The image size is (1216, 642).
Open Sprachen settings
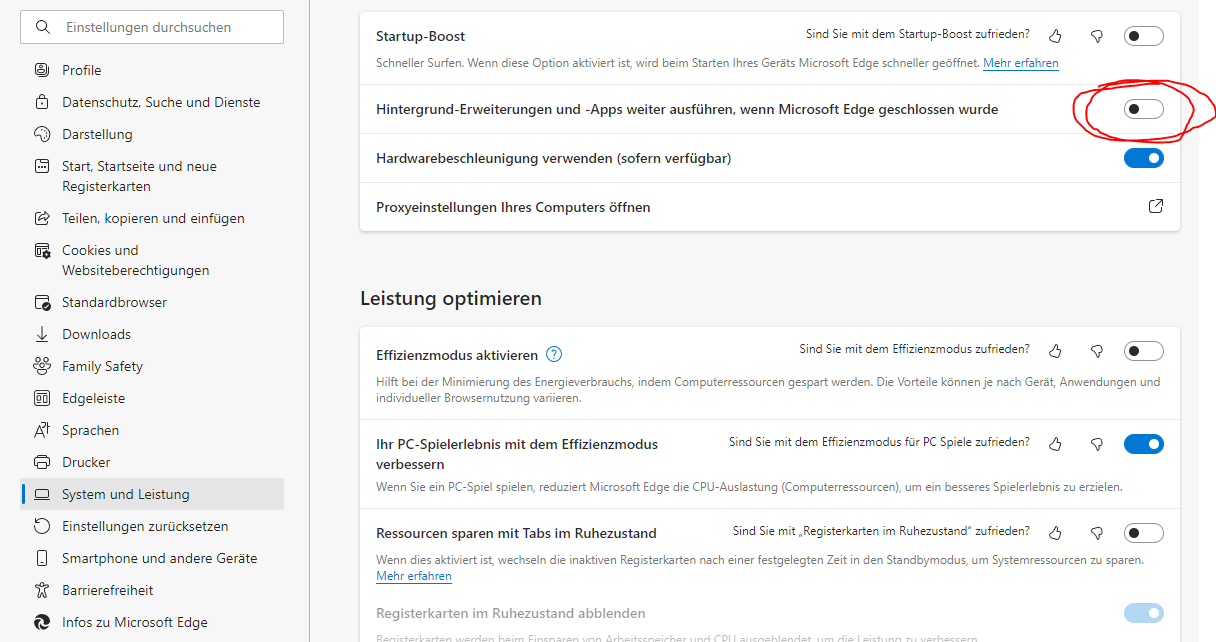pos(152,430)
